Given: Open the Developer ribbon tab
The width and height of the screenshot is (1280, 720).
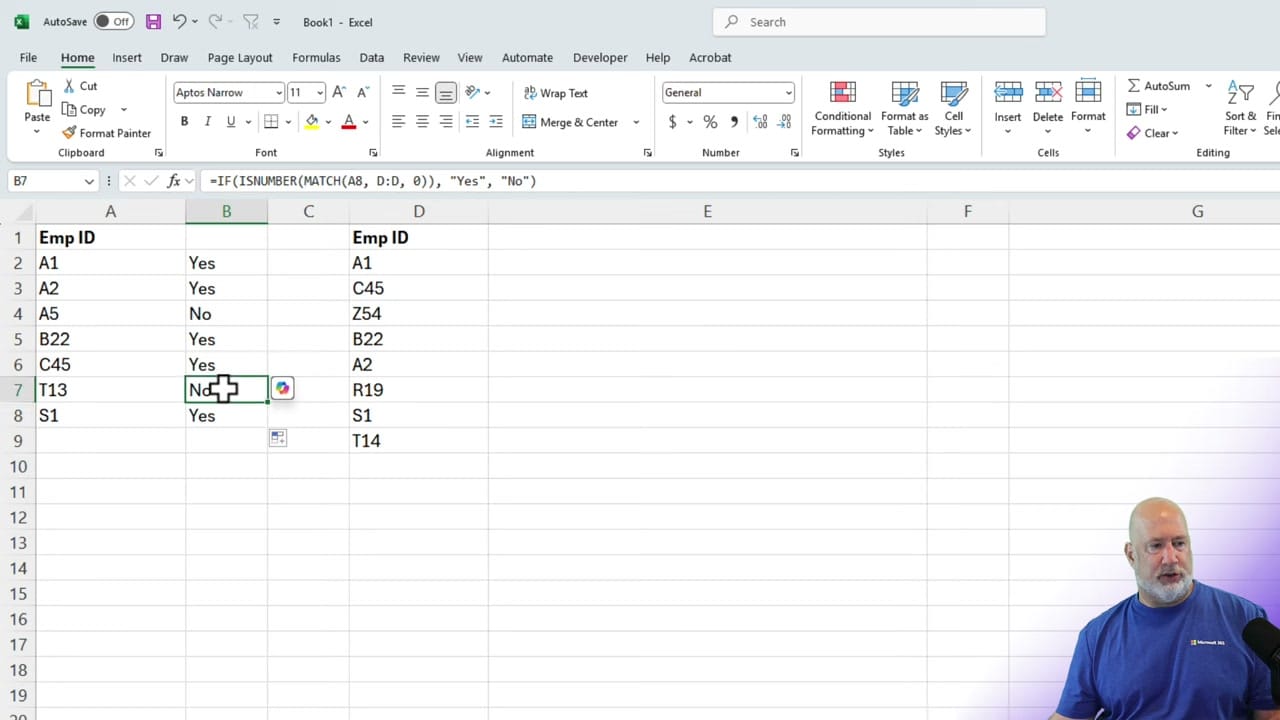Looking at the screenshot, I should tap(600, 57).
